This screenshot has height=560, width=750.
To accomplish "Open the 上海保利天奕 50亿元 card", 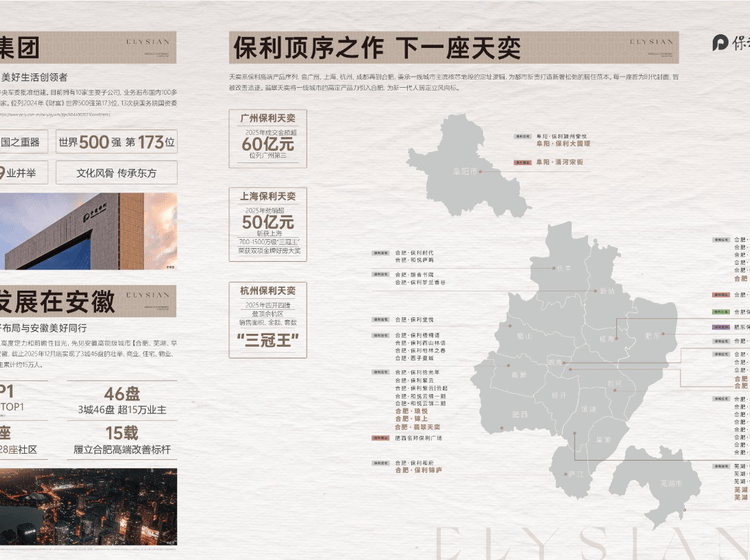I will coord(267,224).
